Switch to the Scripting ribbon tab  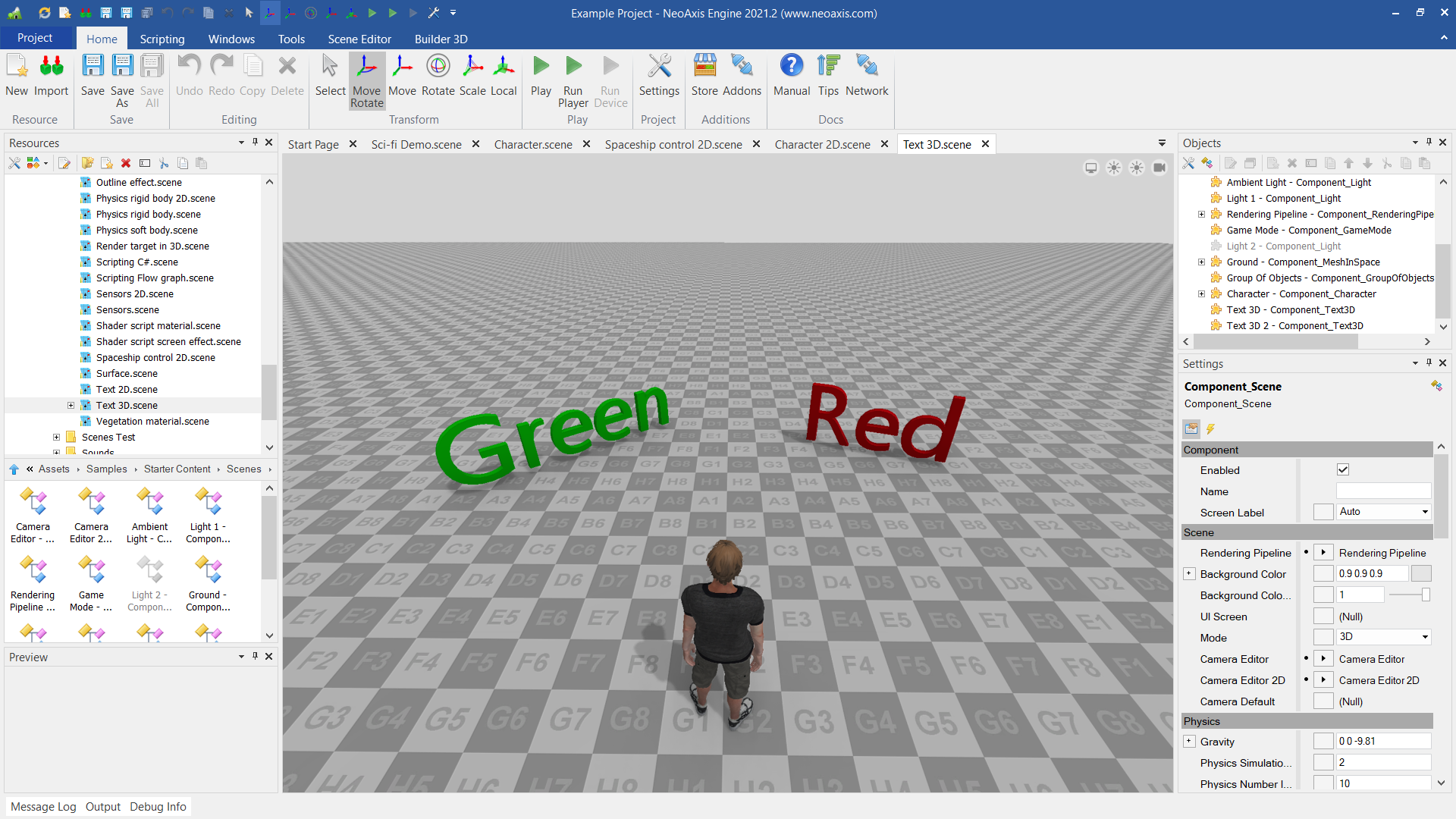[162, 39]
